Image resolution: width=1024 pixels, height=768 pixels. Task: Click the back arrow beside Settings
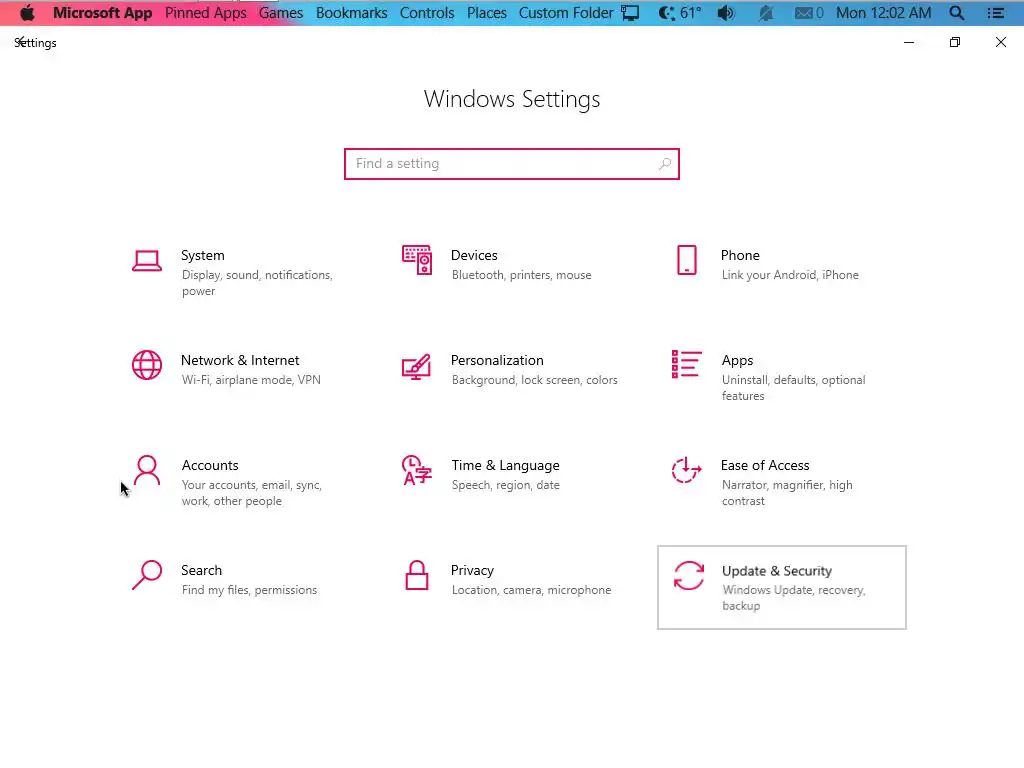pos(20,41)
